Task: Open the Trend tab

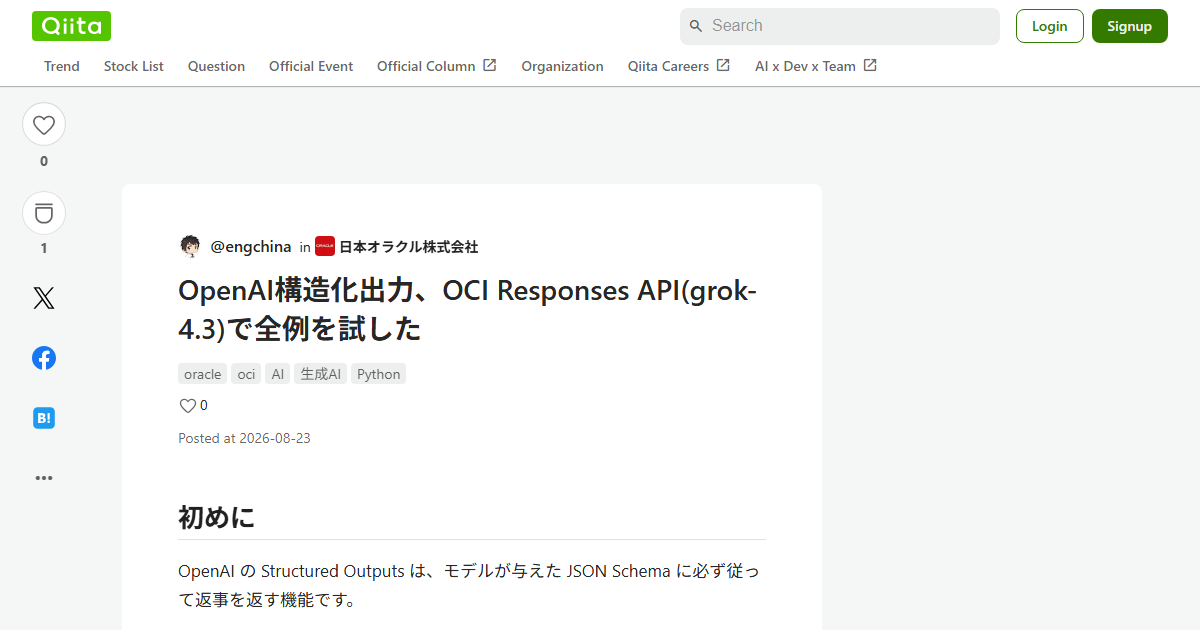Action: tap(62, 66)
